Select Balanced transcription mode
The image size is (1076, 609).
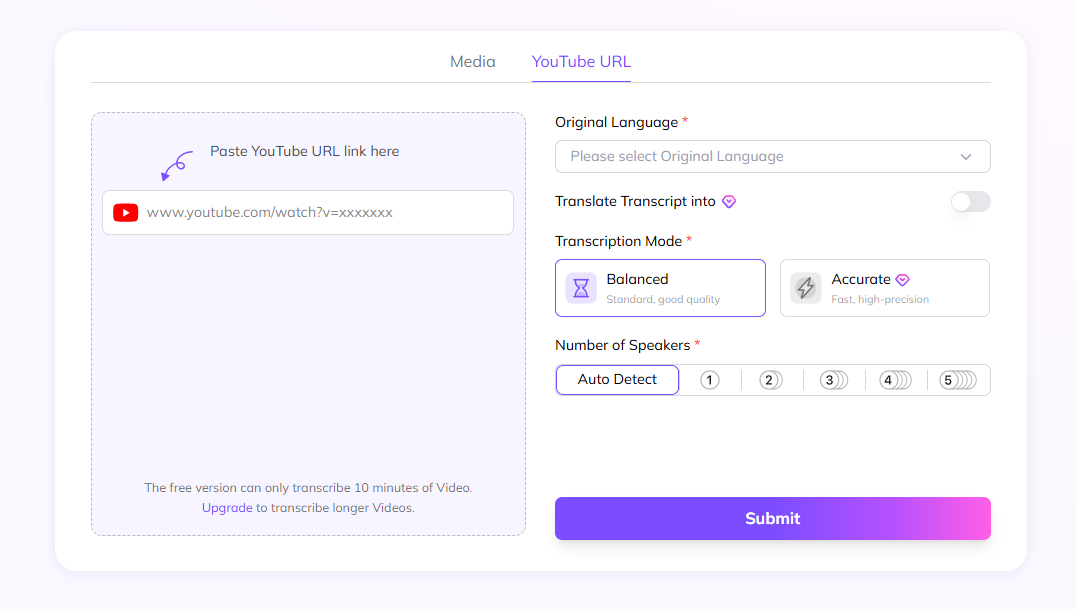(x=660, y=287)
